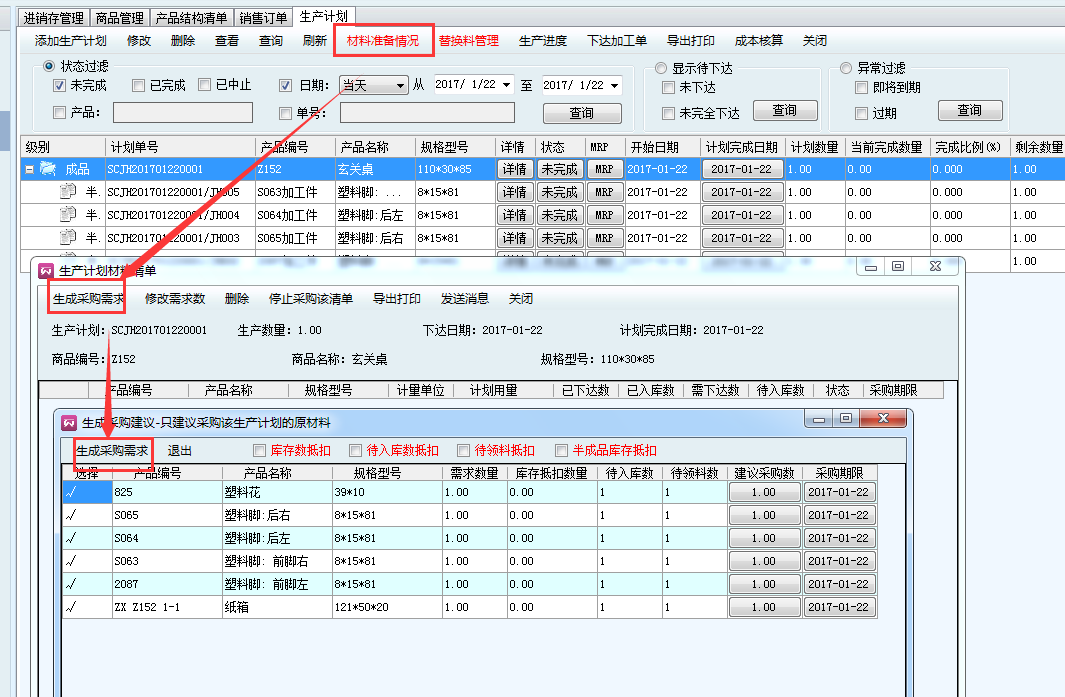Click 建议采购数 button for S065 row
This screenshot has height=697, width=1065.
tap(763, 515)
